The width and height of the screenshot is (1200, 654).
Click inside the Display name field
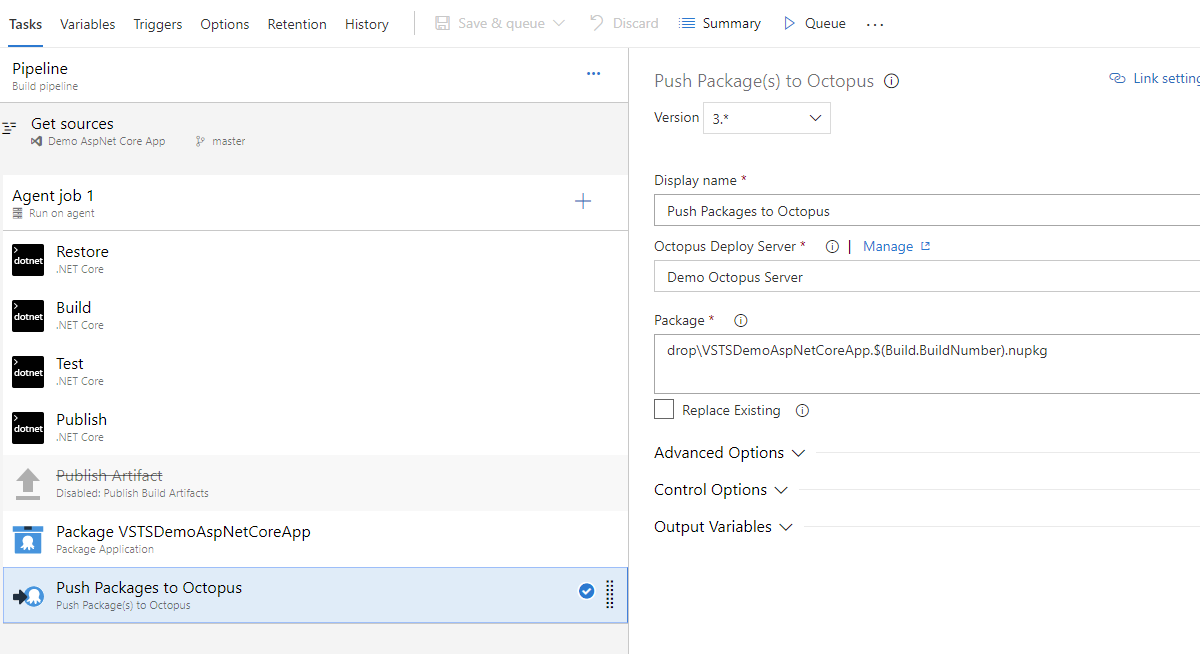click(x=900, y=210)
